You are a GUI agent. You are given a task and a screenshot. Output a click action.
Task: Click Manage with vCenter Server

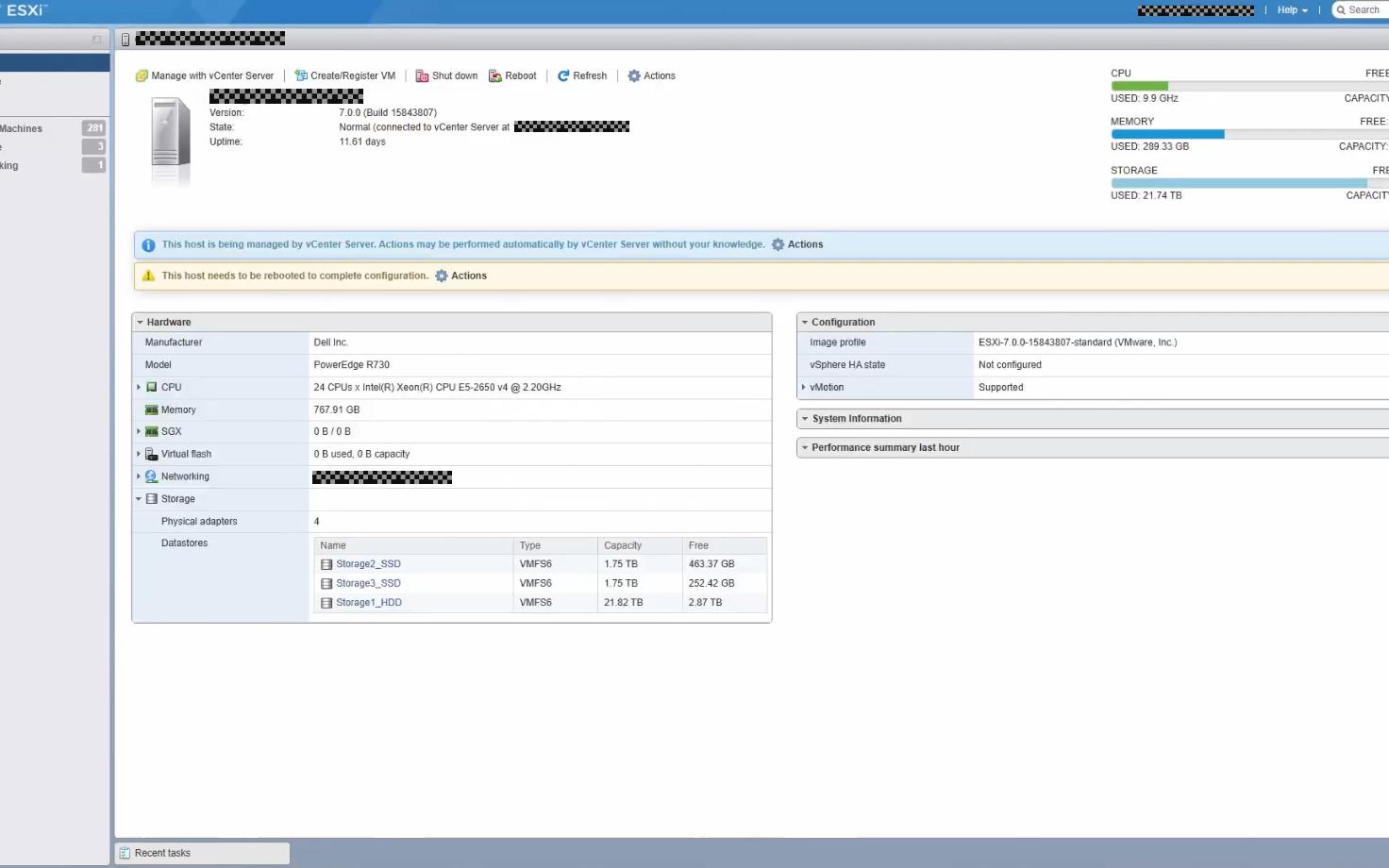pyautogui.click(x=205, y=75)
